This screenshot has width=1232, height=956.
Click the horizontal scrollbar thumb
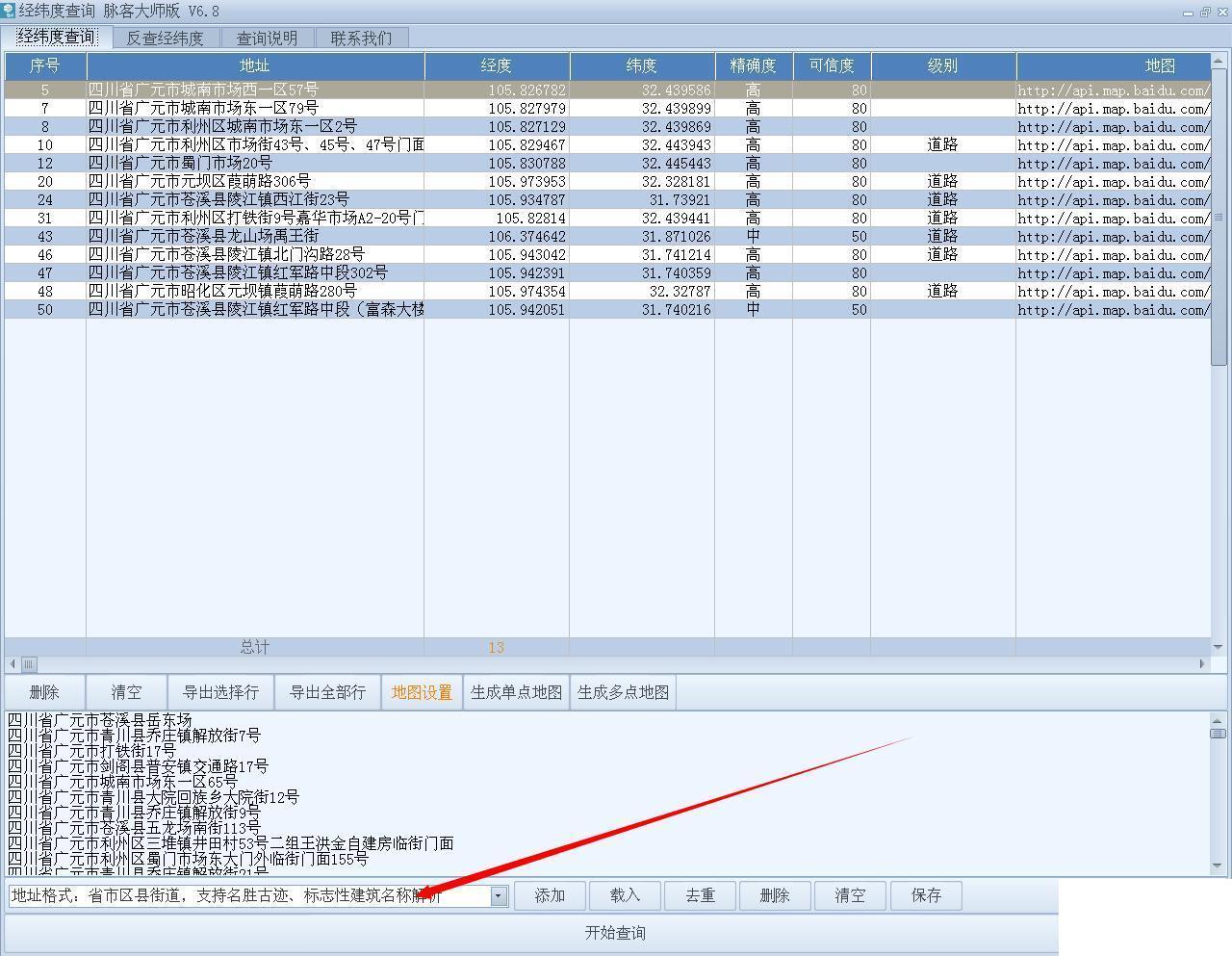click(29, 664)
